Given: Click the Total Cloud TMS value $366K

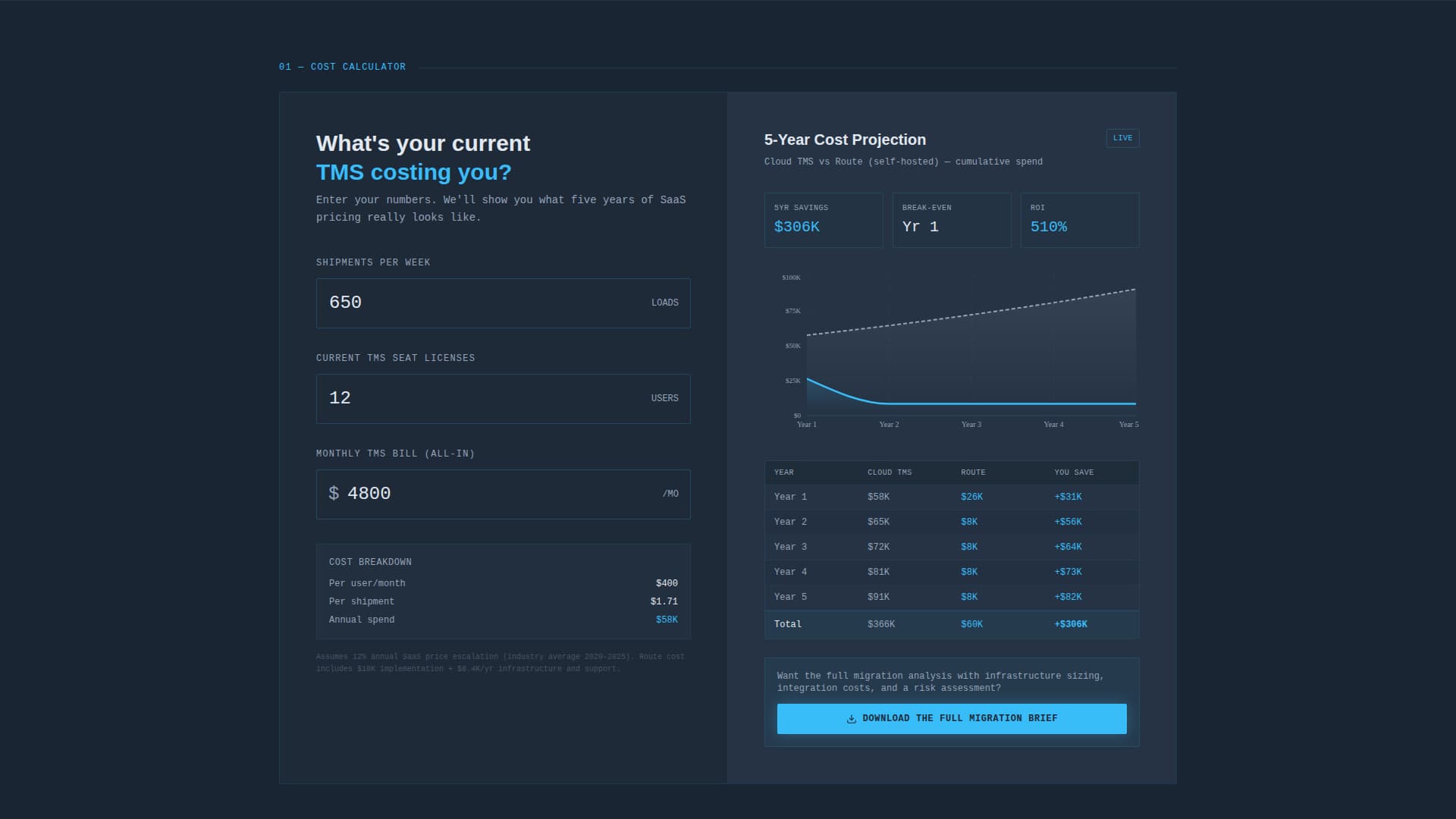Looking at the screenshot, I should tap(881, 624).
